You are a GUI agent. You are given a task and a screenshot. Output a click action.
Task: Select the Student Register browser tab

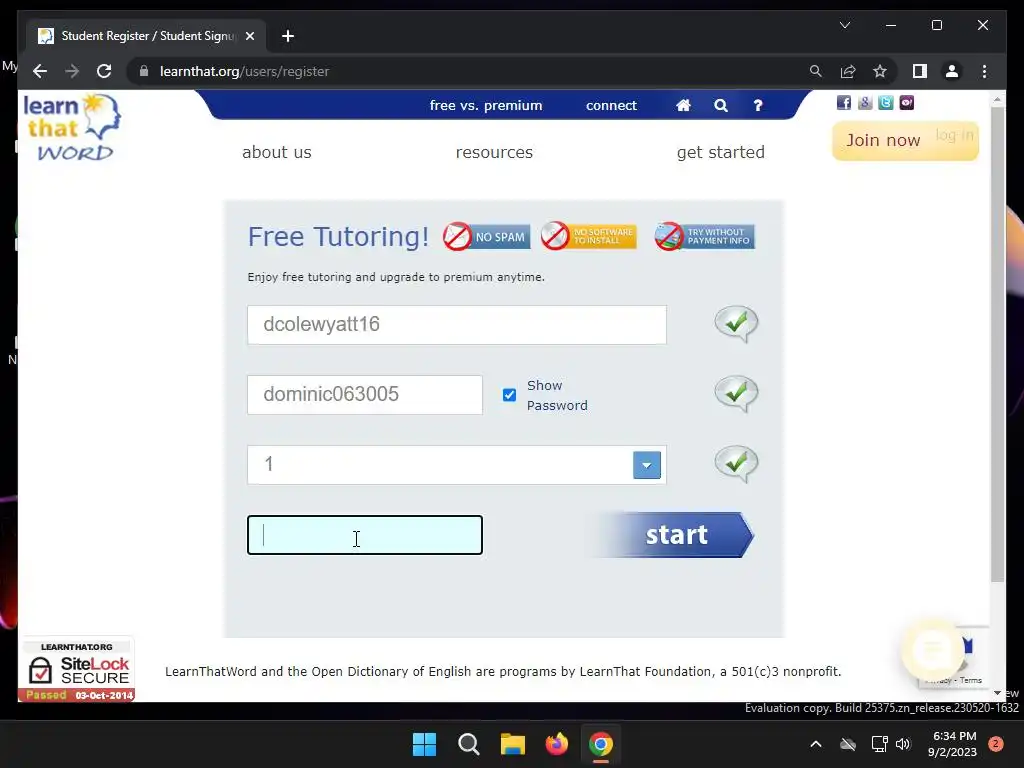click(146, 36)
